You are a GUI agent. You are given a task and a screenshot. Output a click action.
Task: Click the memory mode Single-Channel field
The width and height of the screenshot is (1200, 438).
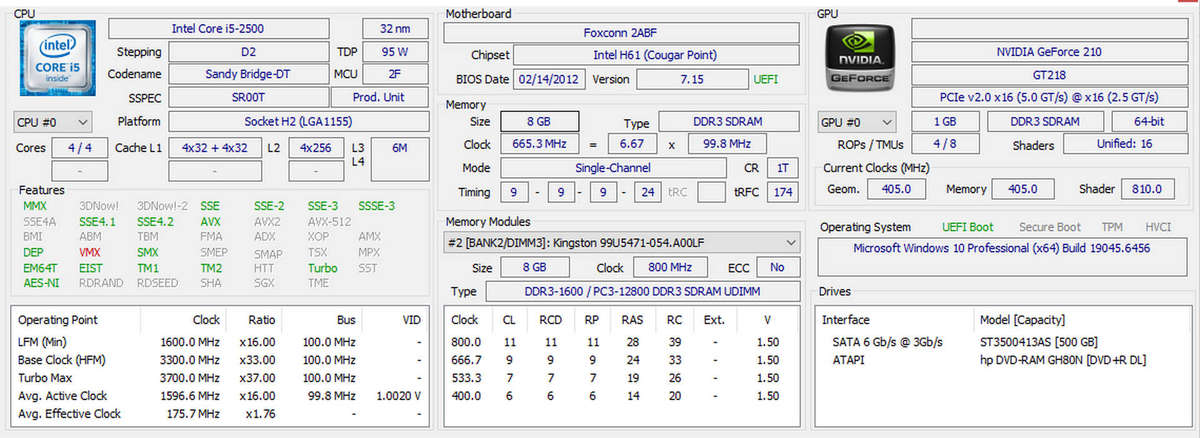point(613,168)
